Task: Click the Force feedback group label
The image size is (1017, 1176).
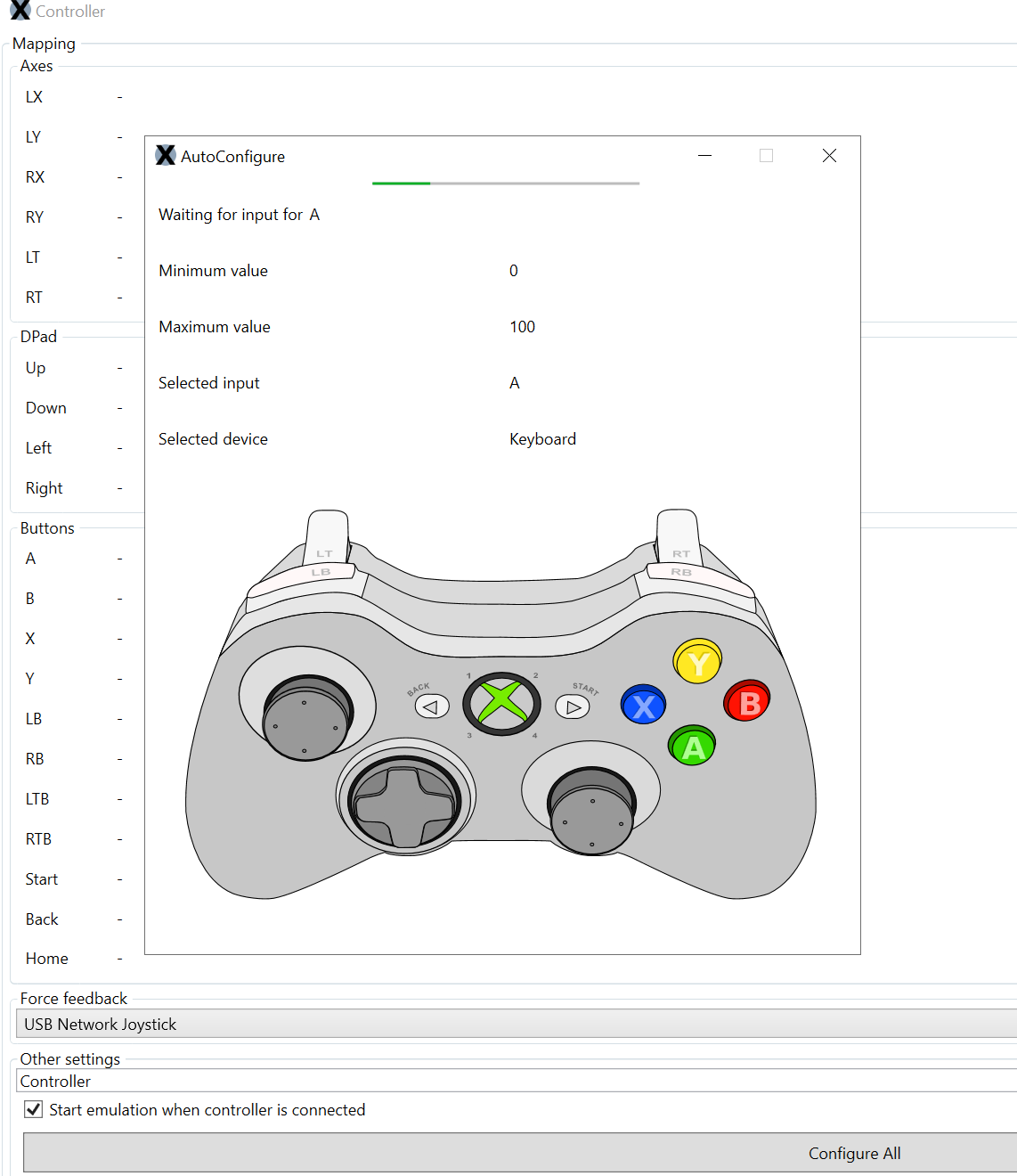Action: click(74, 998)
